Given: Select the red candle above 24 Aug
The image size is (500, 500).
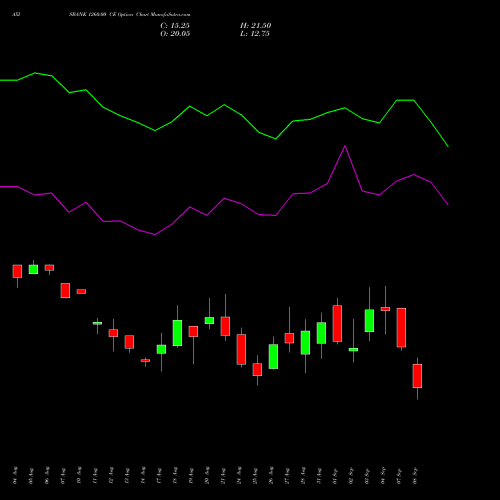Looking at the screenshot, I should pos(241,349).
